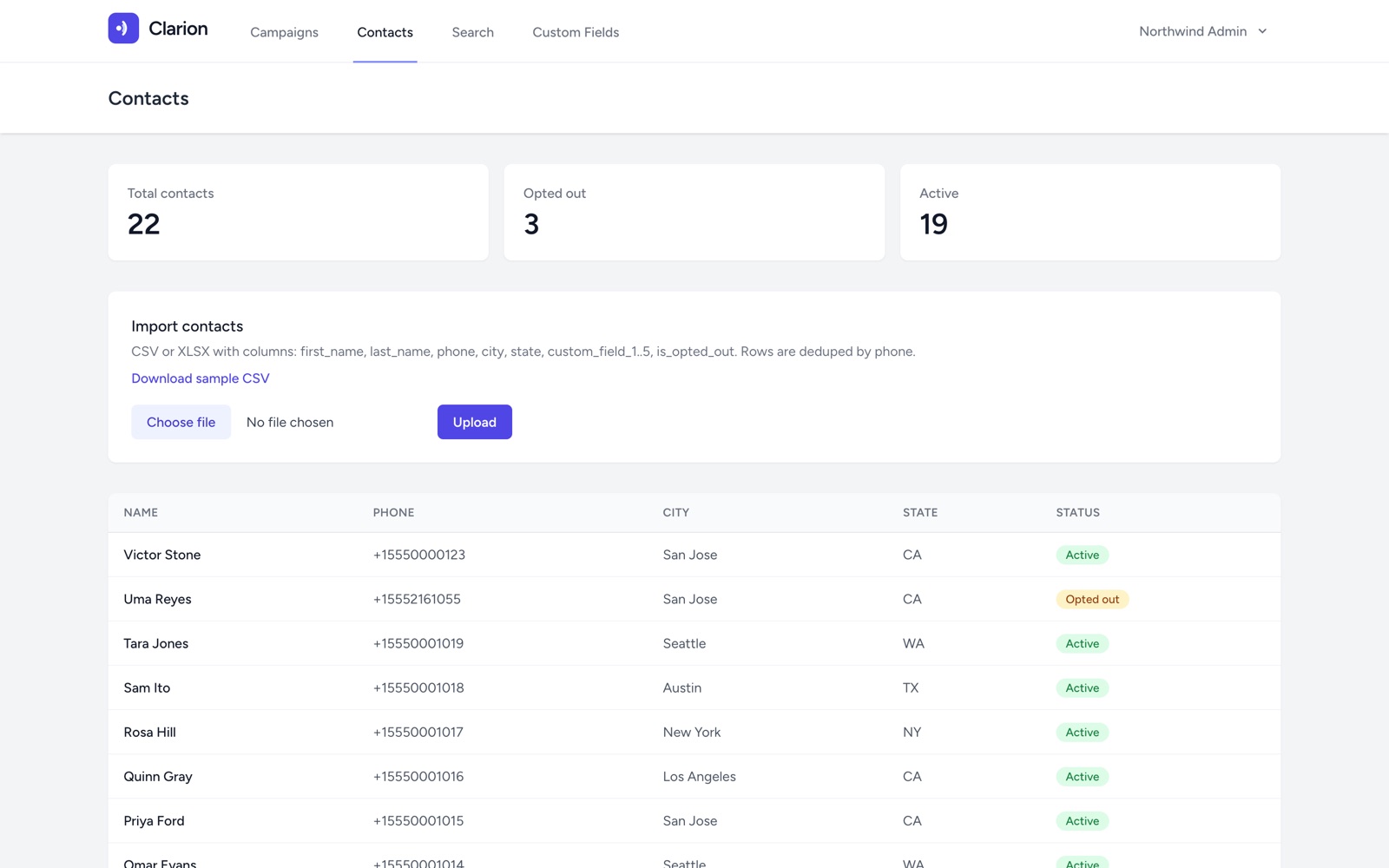The height and width of the screenshot is (868, 1389).
Task: Switch to Custom Fields tab
Action: 576,32
